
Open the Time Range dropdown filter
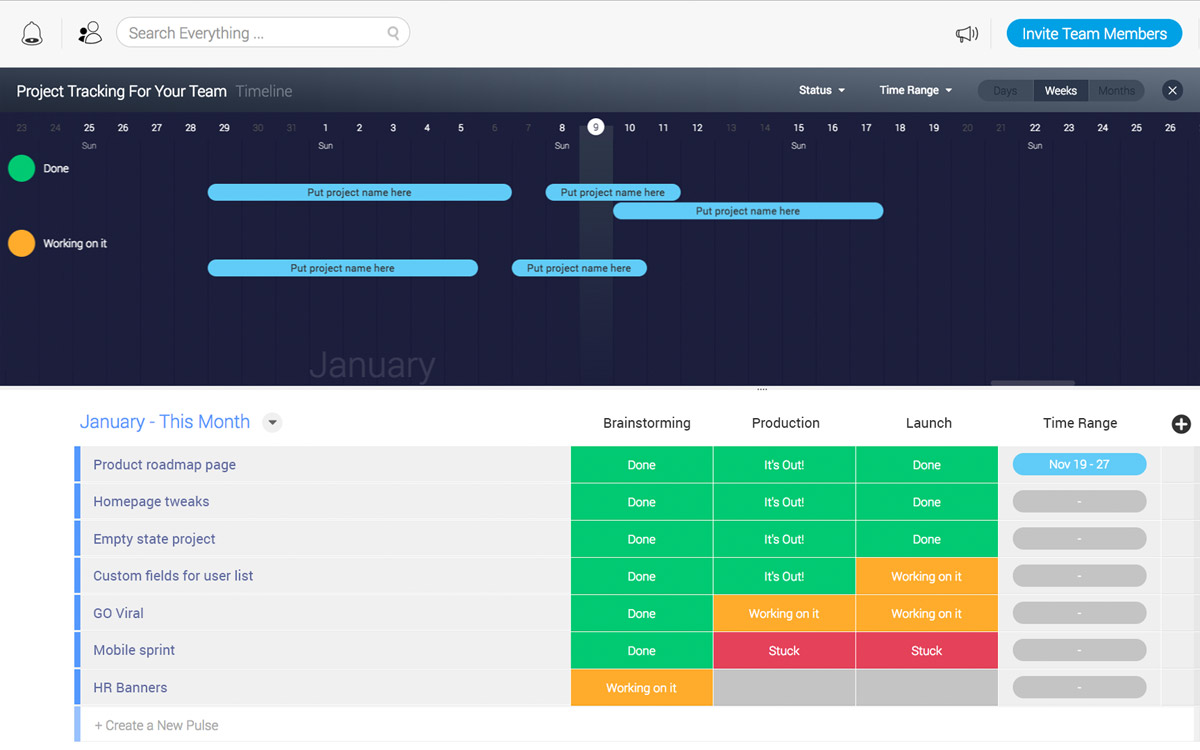pos(914,91)
